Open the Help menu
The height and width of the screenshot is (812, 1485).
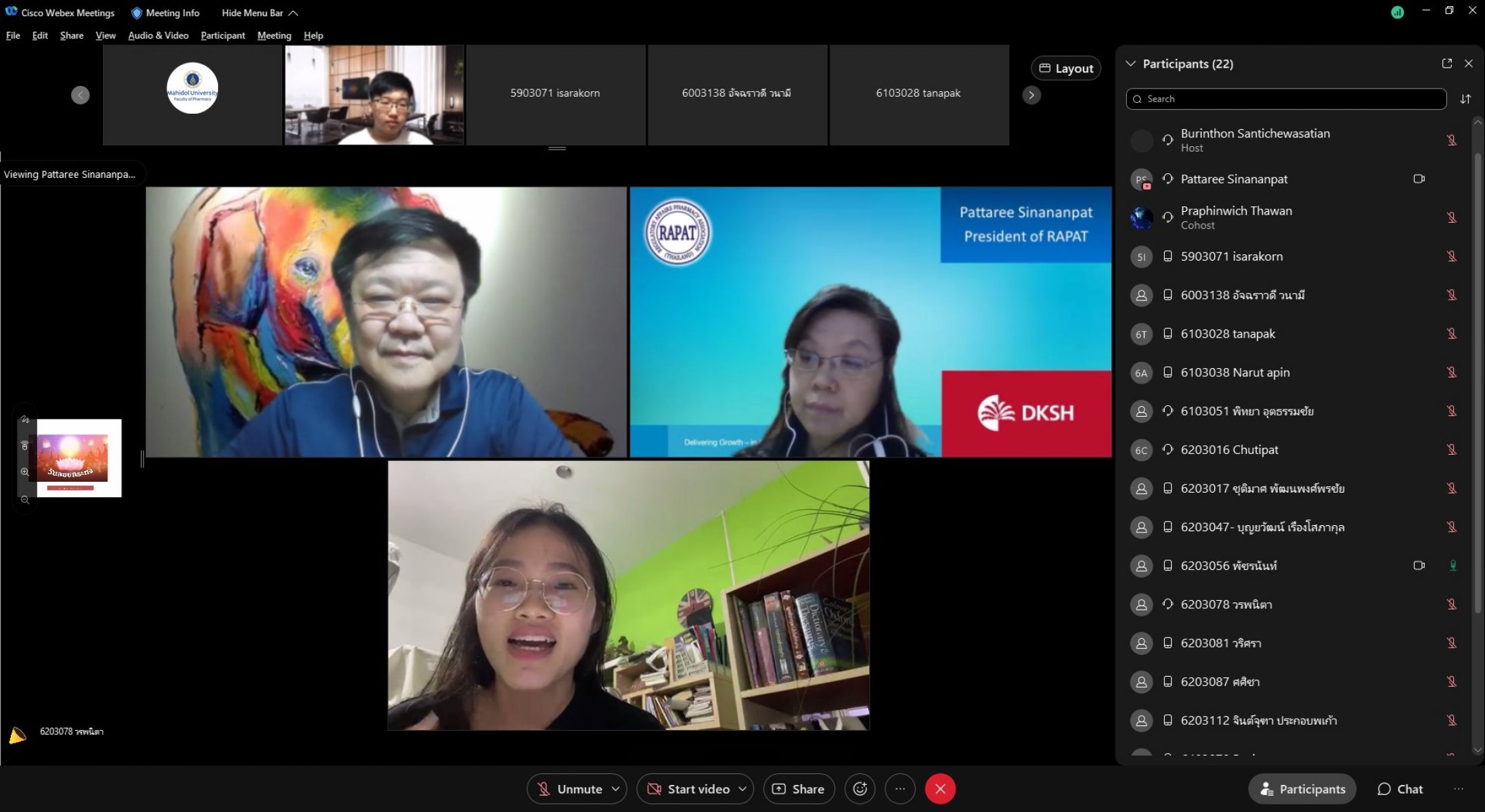313,35
